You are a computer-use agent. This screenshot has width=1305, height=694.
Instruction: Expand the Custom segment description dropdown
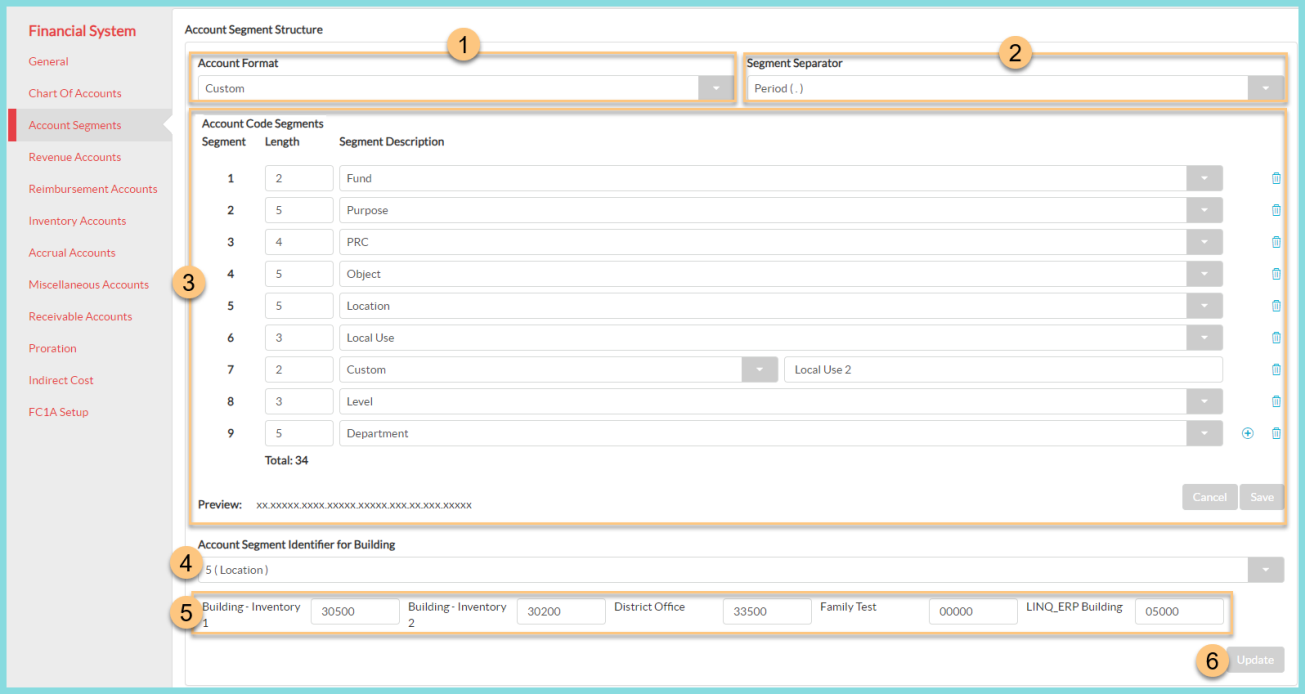[759, 370]
